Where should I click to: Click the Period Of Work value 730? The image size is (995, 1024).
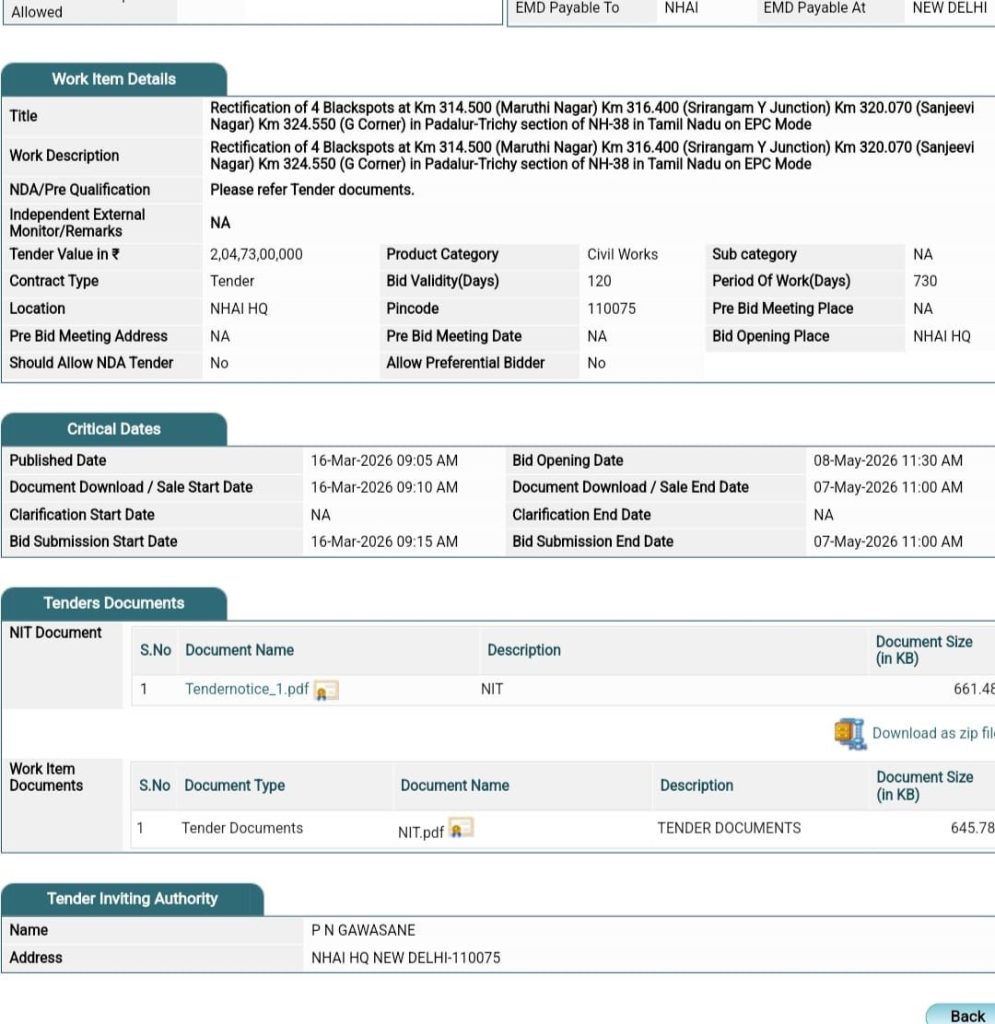click(x=925, y=282)
